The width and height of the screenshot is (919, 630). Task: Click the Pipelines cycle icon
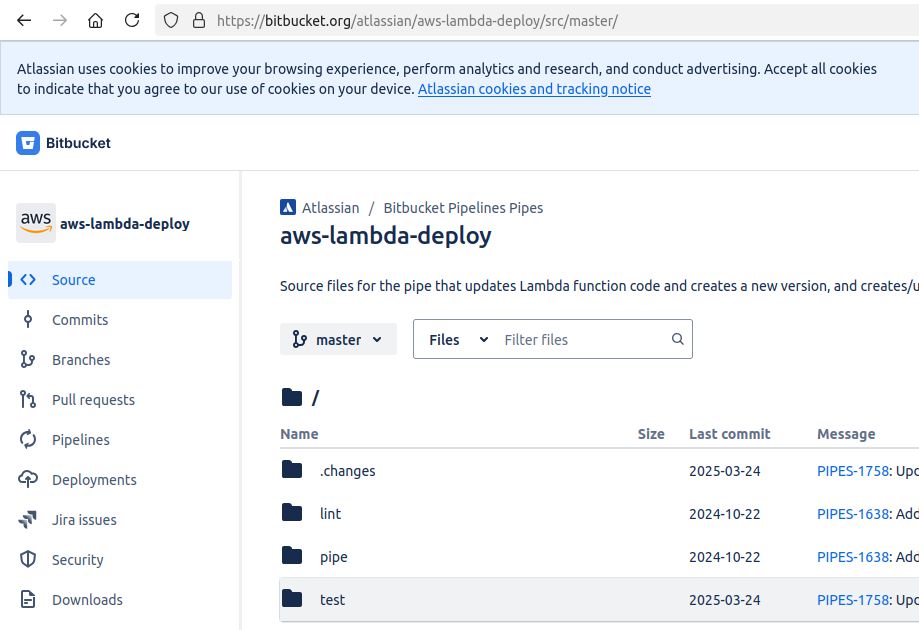click(28, 440)
